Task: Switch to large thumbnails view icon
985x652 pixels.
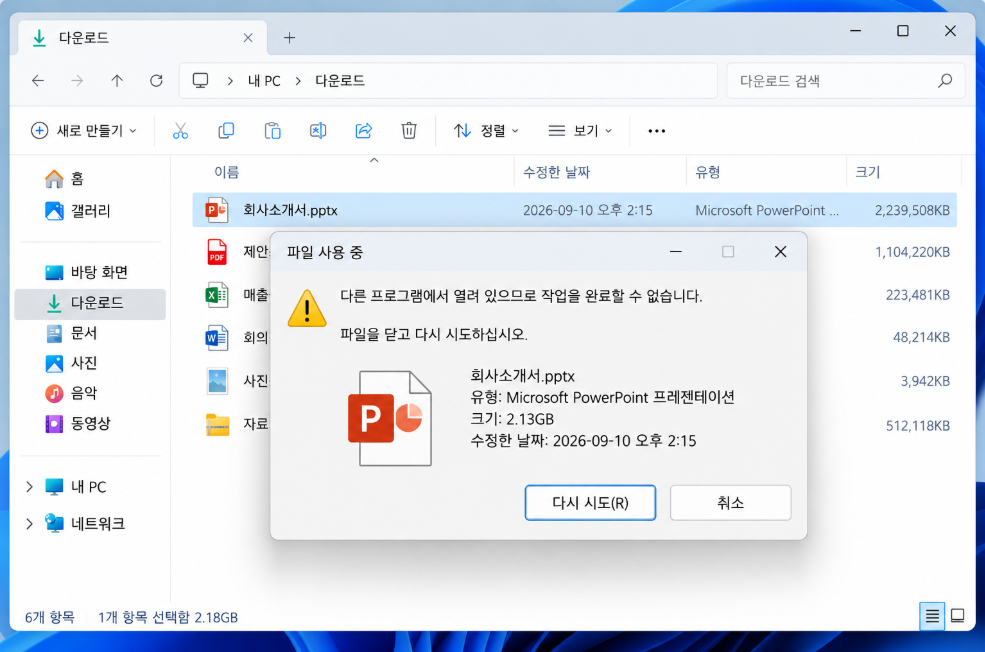Action: coord(957,616)
